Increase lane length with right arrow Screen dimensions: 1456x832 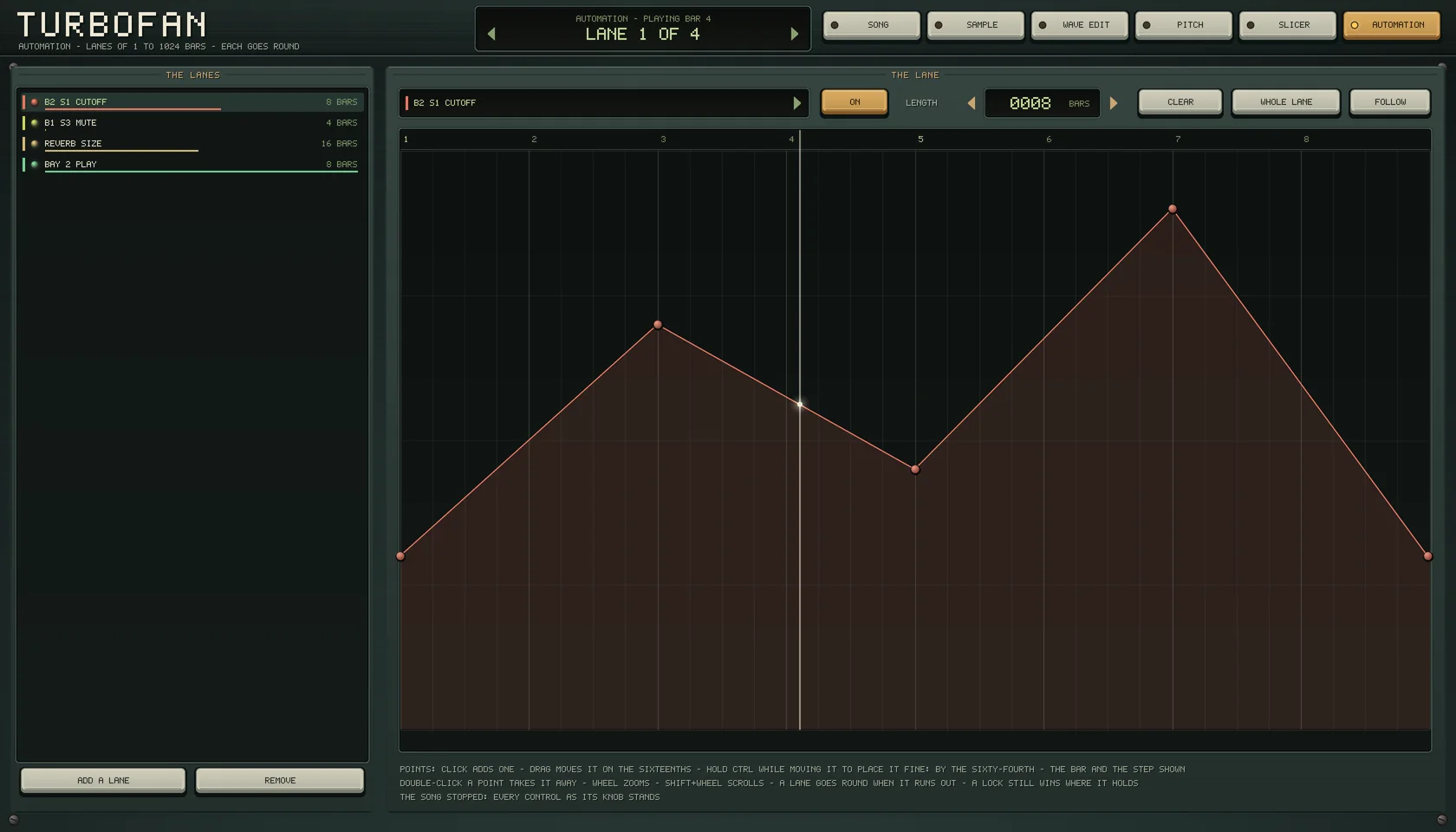(x=1114, y=103)
